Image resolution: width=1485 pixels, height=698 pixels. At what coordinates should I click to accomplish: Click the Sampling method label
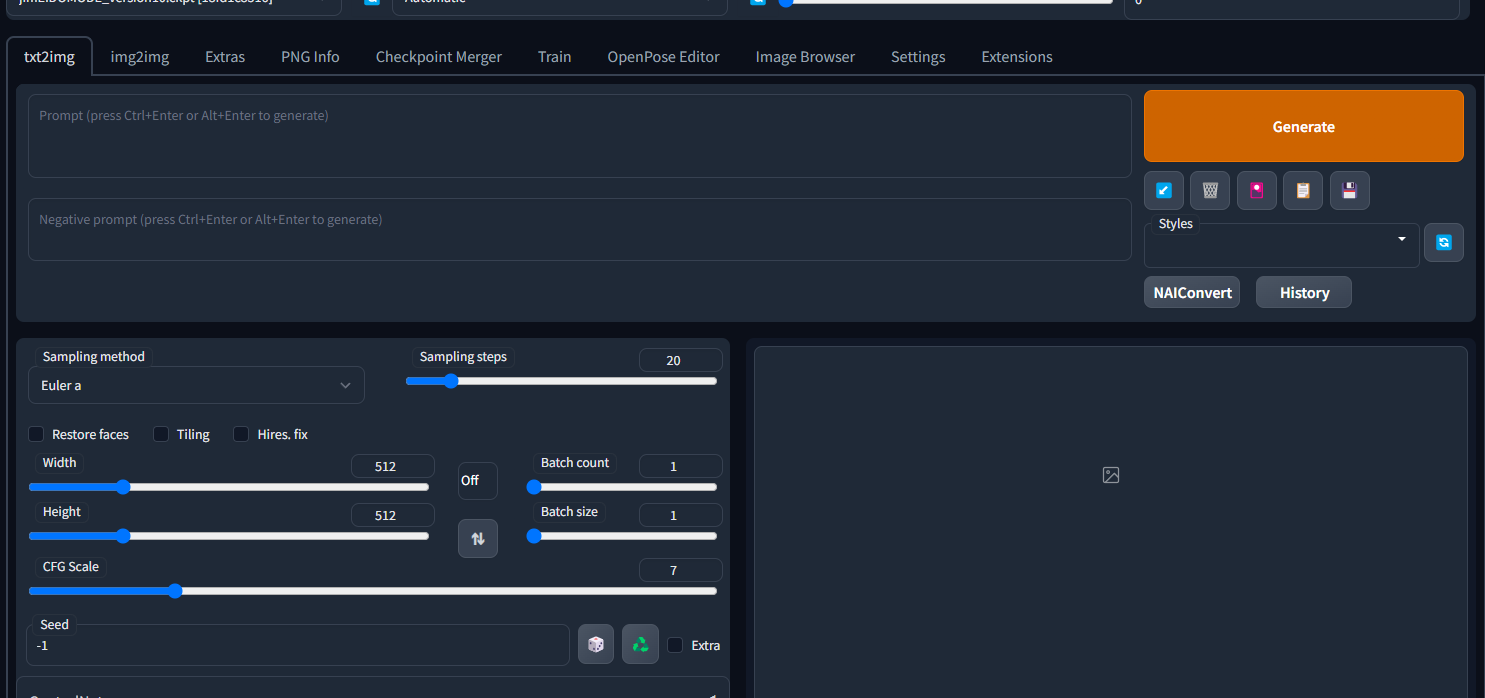[x=94, y=356]
